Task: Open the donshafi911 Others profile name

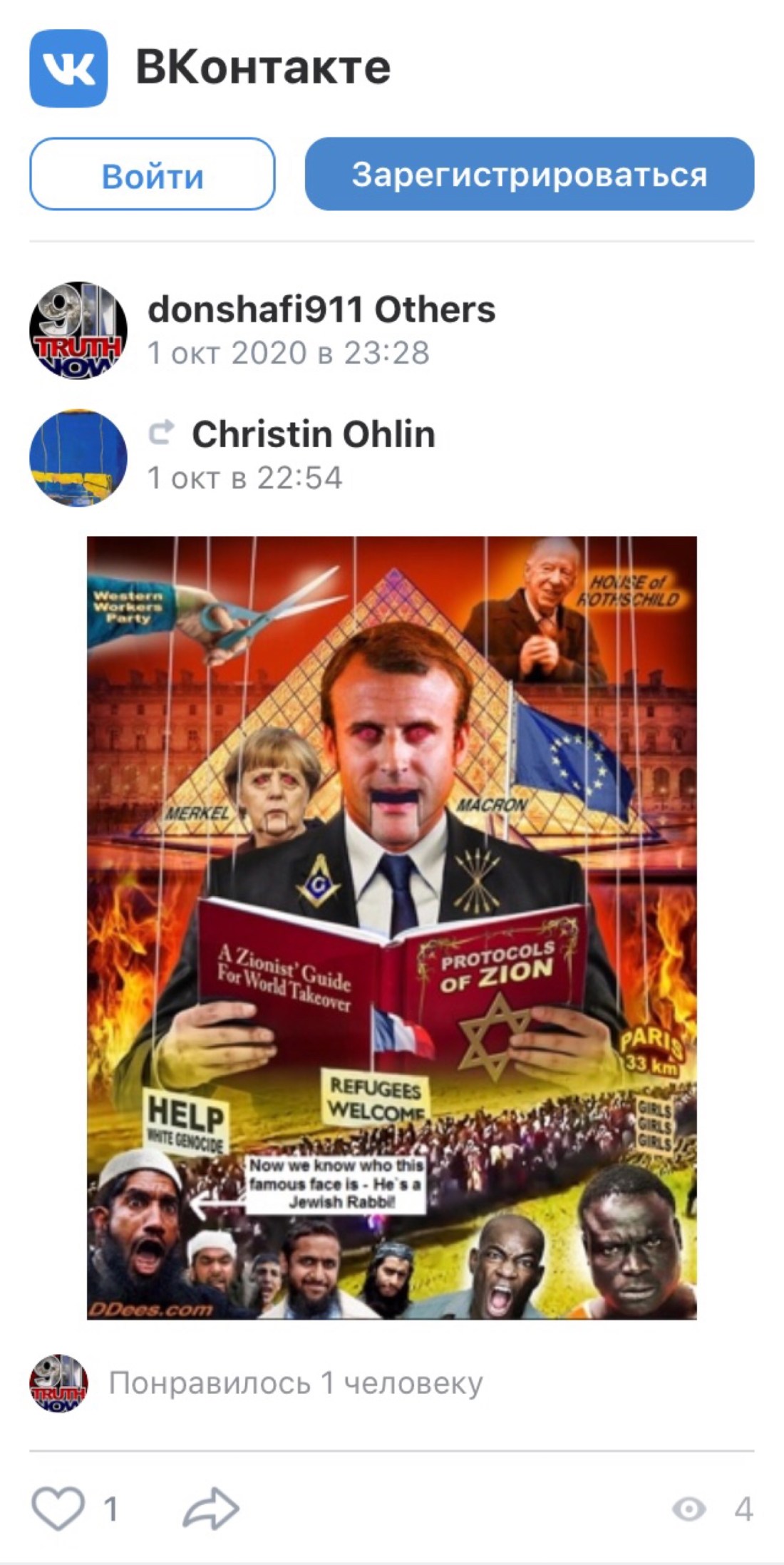Action: click(321, 309)
